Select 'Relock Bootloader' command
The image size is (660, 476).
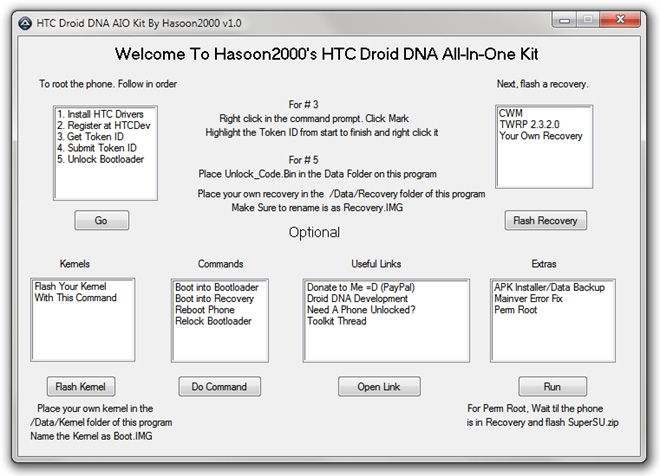[213, 321]
